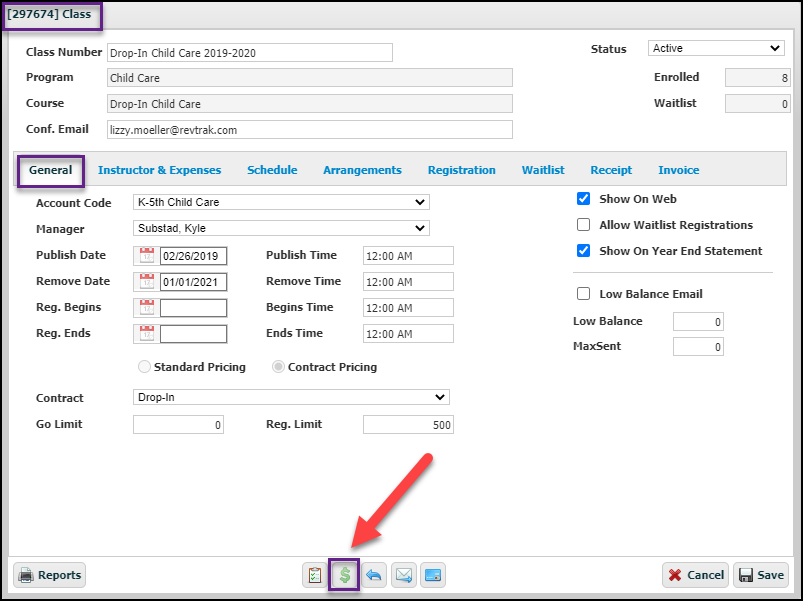The image size is (803, 601).
Task: Click the send email envelope icon
Action: (404, 575)
